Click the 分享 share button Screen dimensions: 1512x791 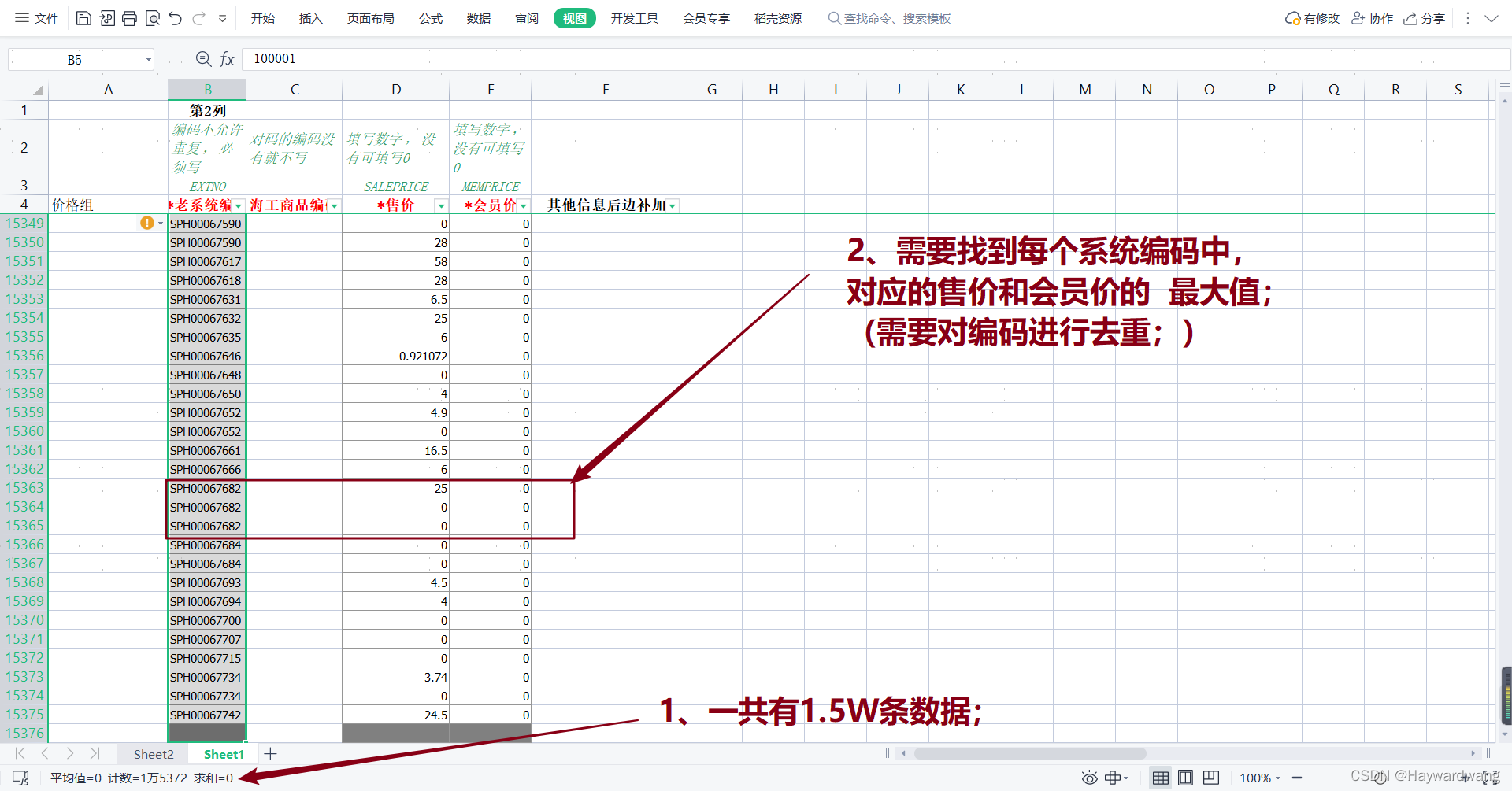1425,18
